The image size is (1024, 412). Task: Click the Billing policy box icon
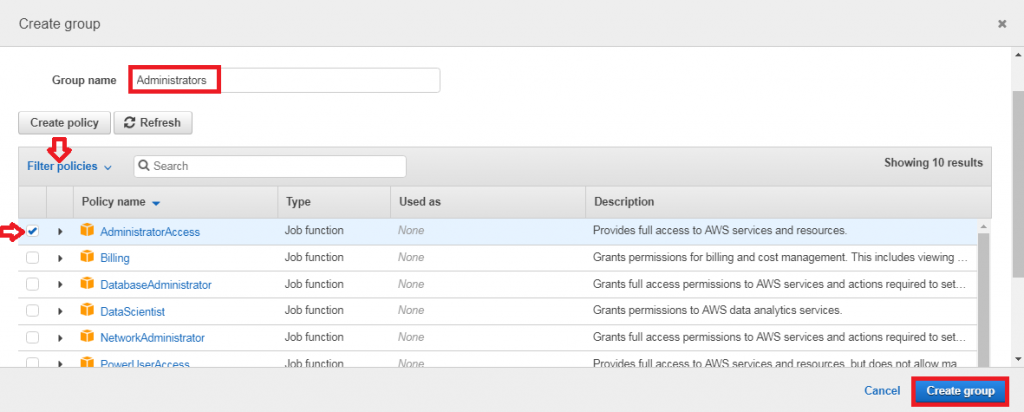[x=87, y=257]
